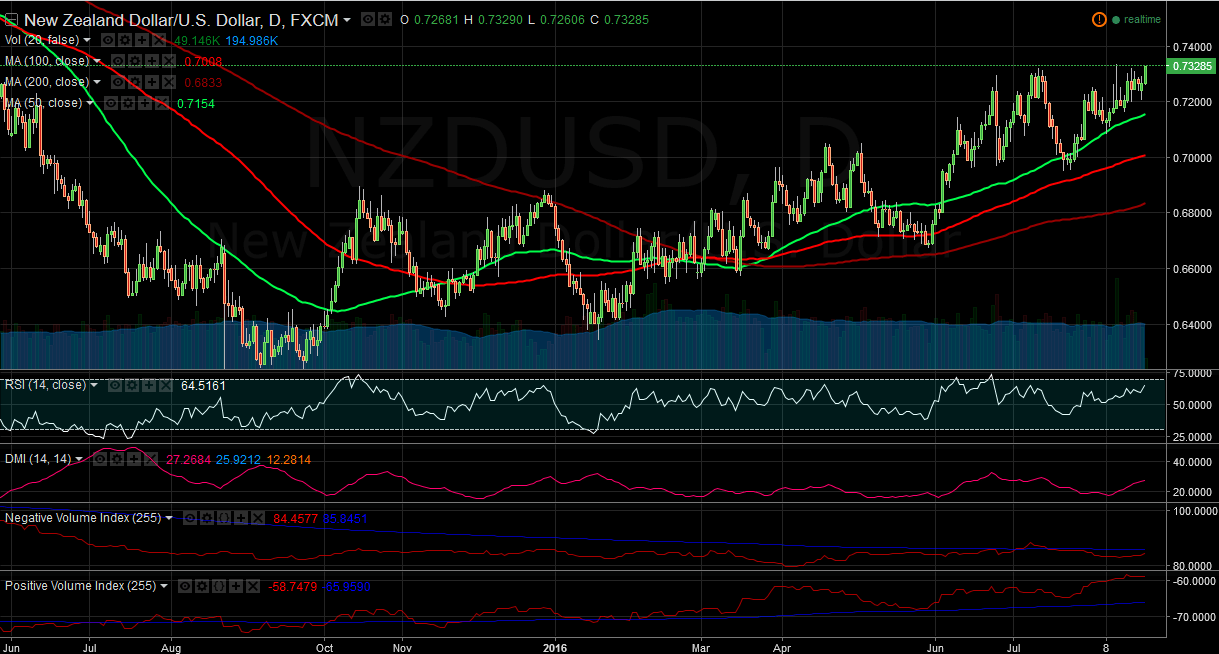Collapse the chart legend with top-left box
Screen dimensions: 1219x654
10,19
